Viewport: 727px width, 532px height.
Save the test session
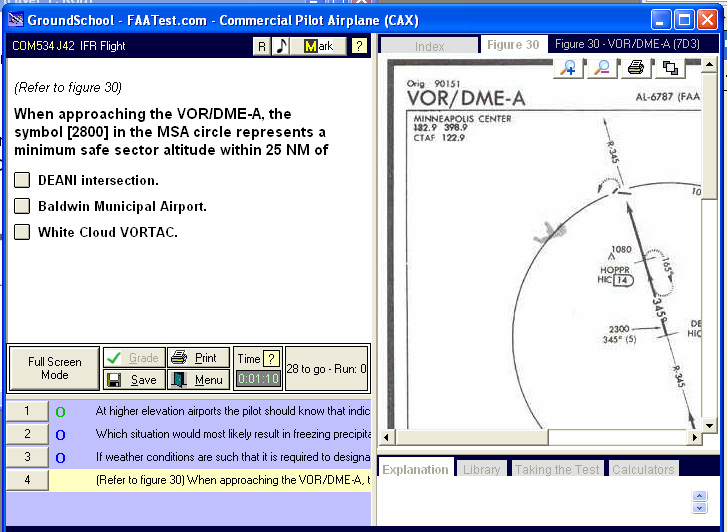coord(132,380)
